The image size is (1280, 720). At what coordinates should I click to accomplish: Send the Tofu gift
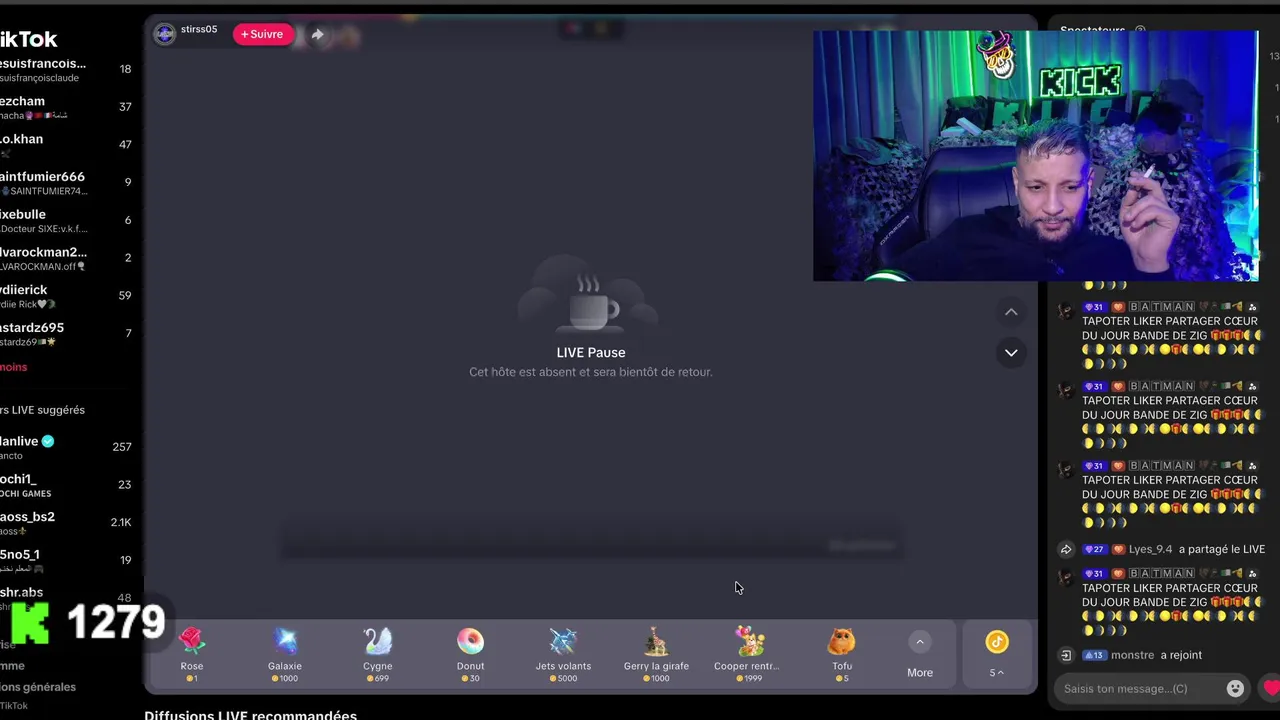(x=842, y=655)
